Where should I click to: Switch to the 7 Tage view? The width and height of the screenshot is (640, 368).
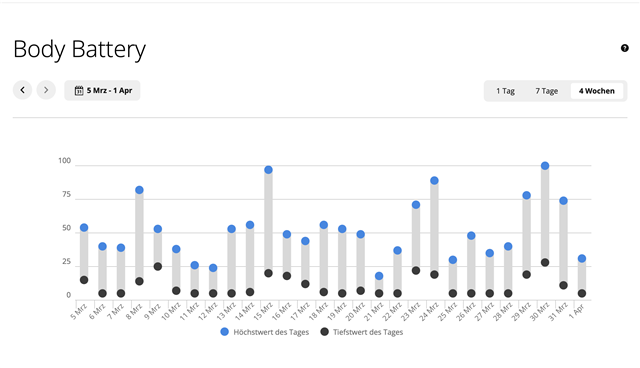click(x=547, y=91)
